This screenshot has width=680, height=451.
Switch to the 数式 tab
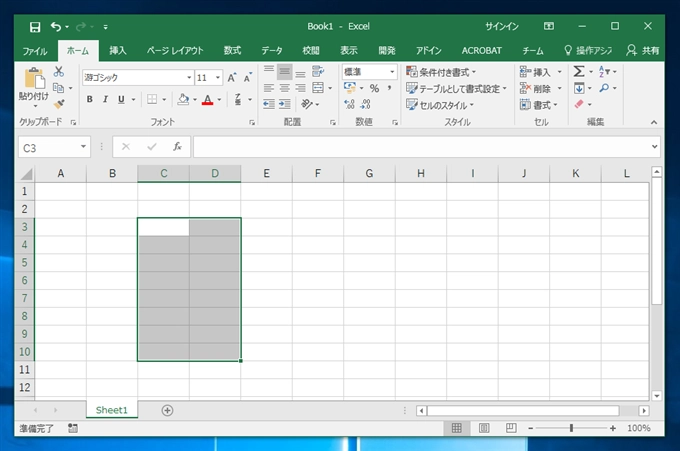(232, 51)
